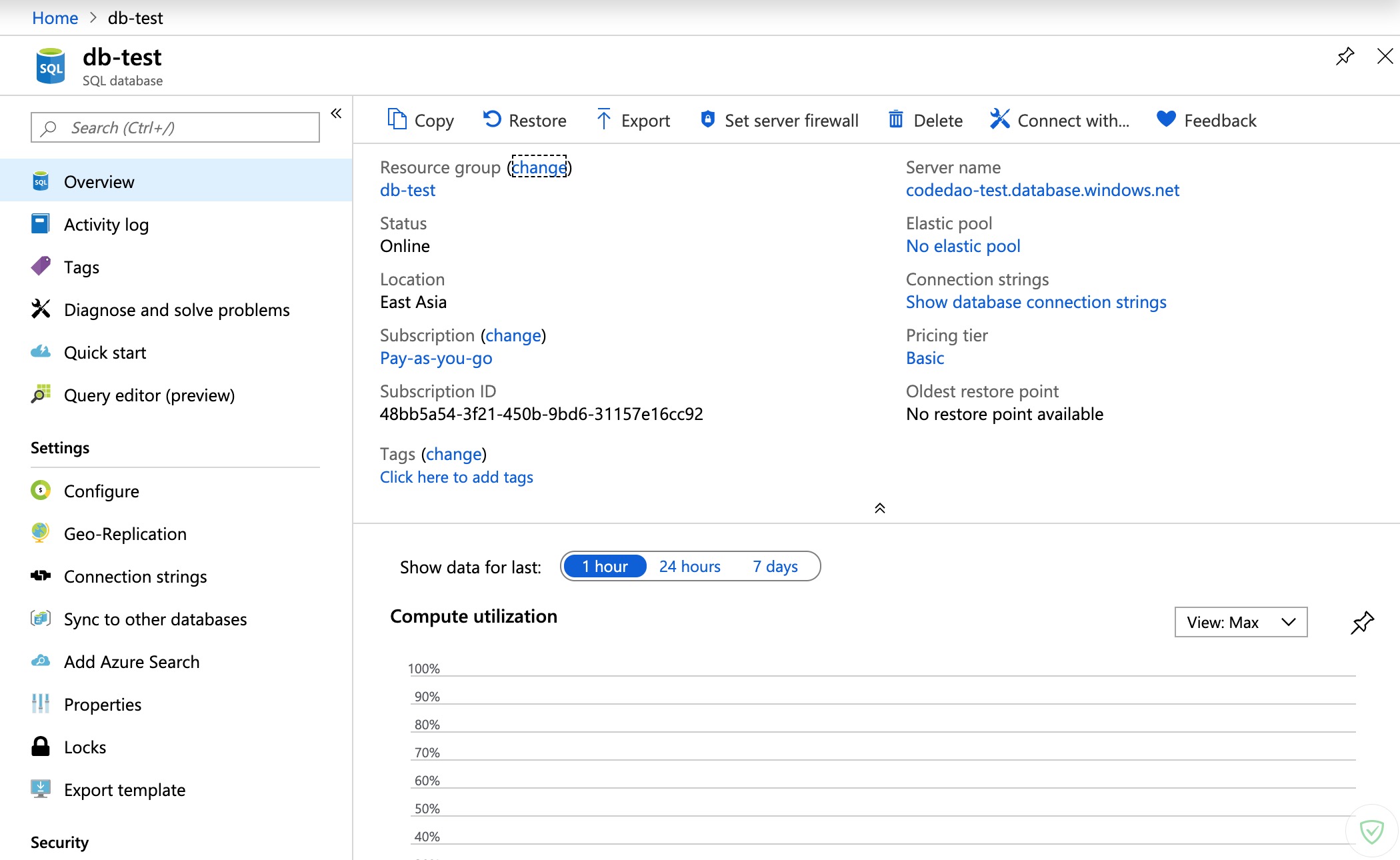Screen dimensions: 1400x860
Task: Open Activity log in the sidebar
Action: 106,225
